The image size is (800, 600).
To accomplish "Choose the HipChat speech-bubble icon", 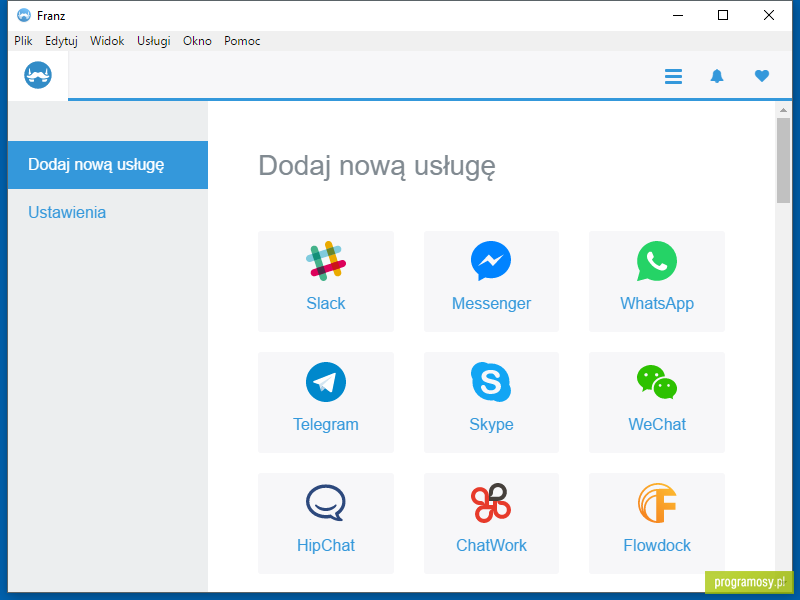I will coord(326,503).
